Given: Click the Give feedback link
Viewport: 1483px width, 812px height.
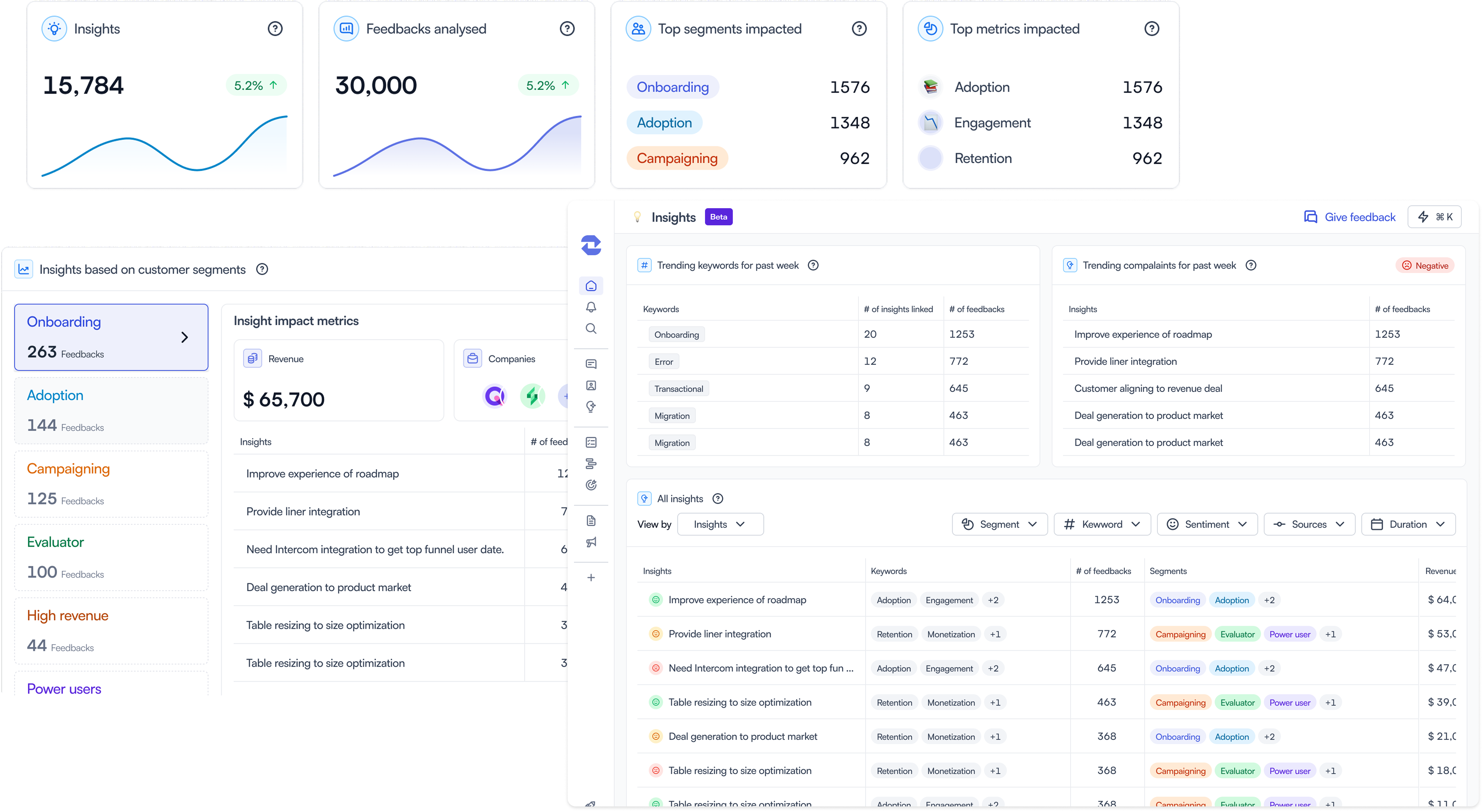Looking at the screenshot, I should pyautogui.click(x=1349, y=217).
